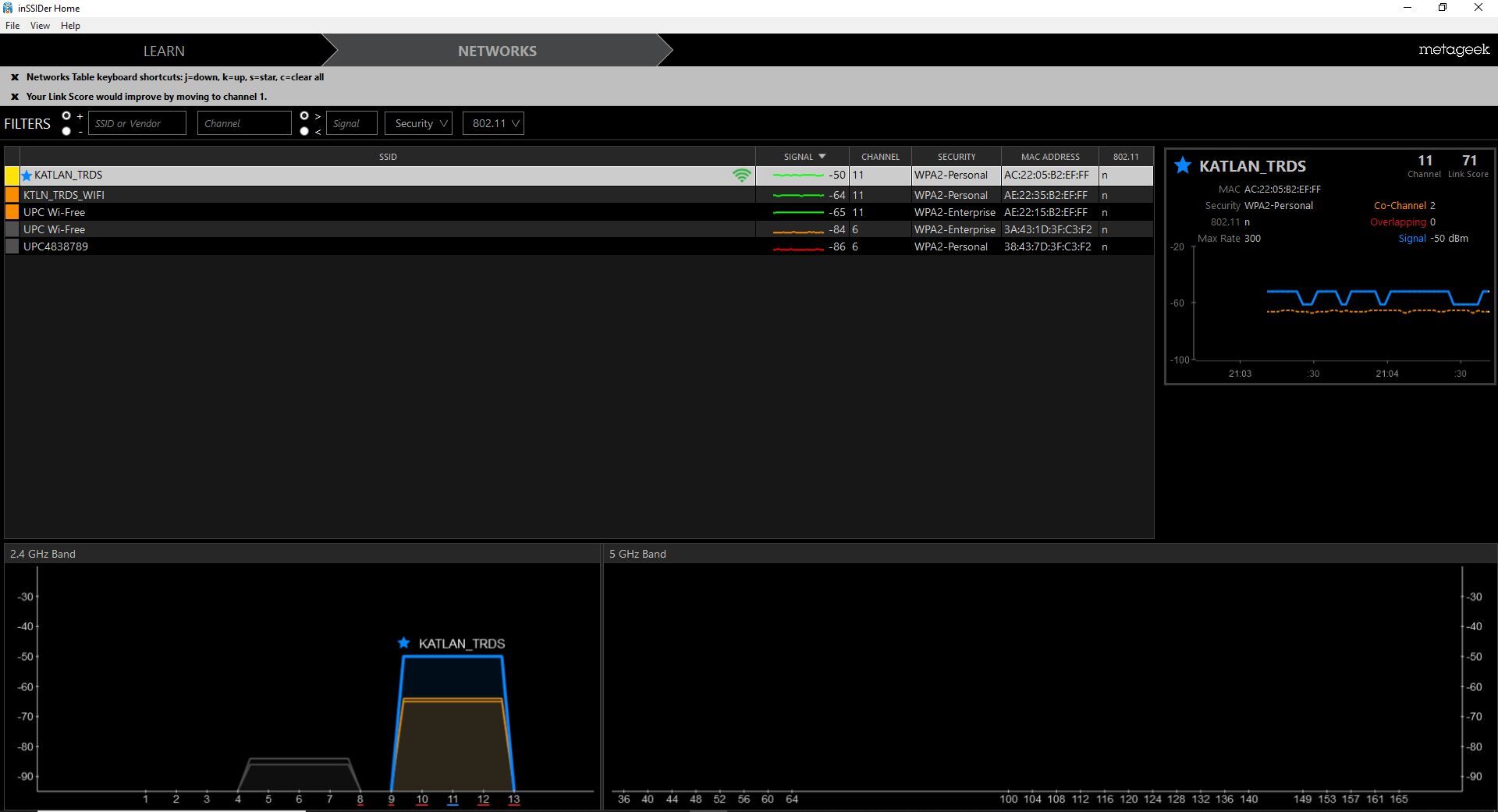Click channel 165 on the 5 GHz axis
The width and height of the screenshot is (1498, 812).
tap(1398, 799)
